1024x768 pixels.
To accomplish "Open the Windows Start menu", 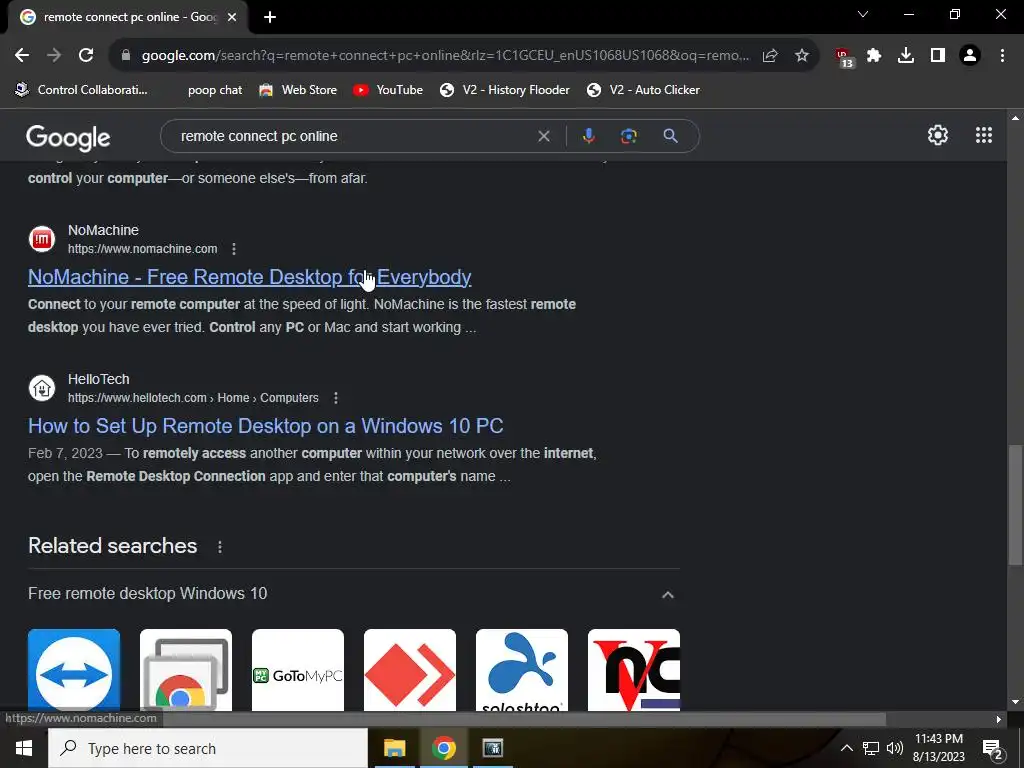I will coord(24,748).
